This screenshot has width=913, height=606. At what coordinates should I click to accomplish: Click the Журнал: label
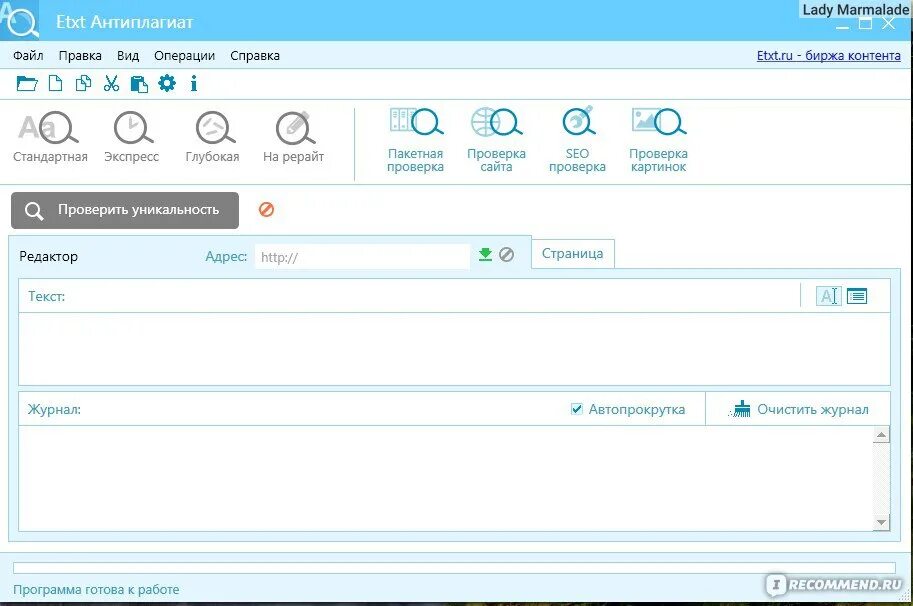point(54,409)
